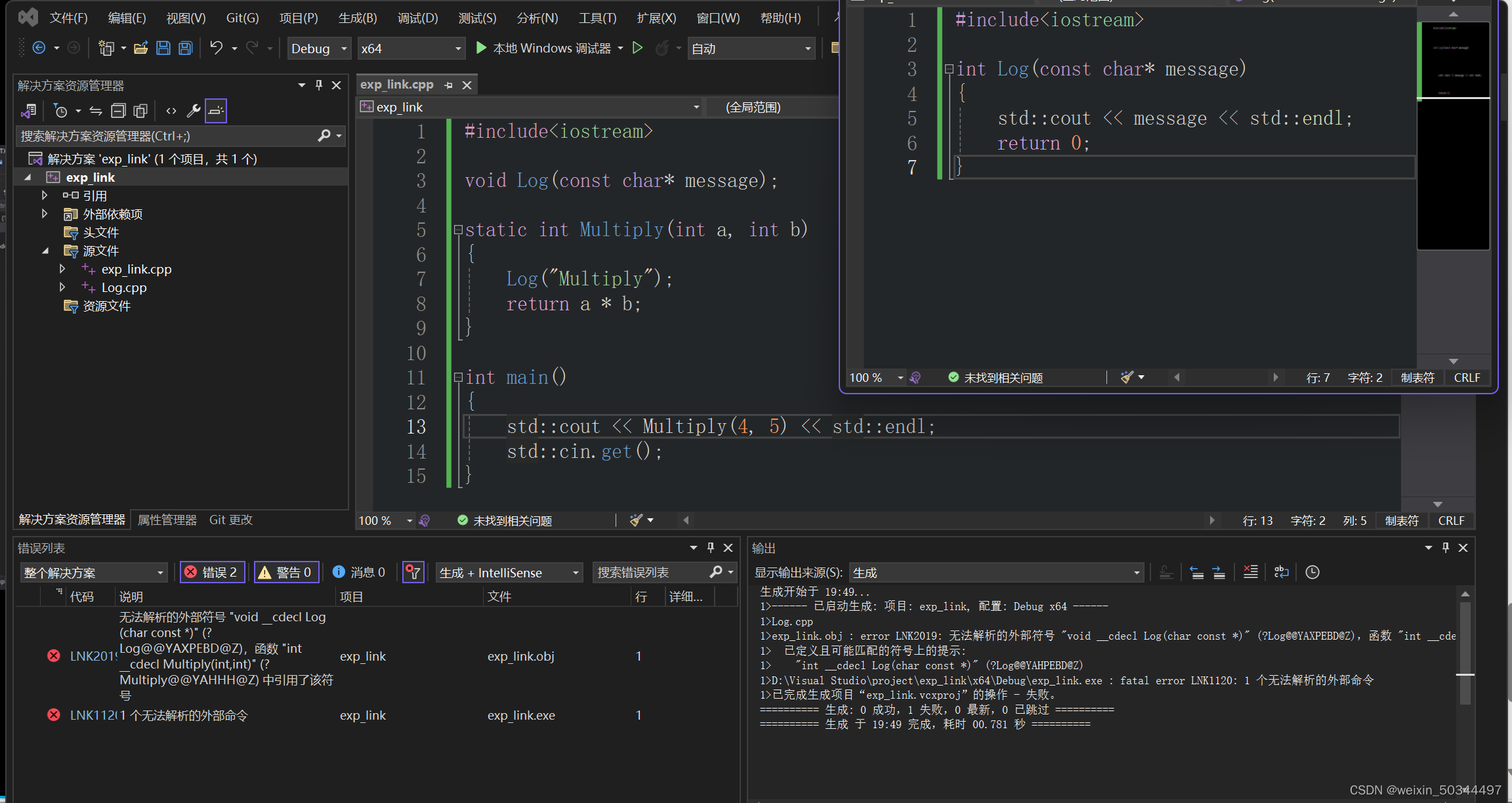1512x803 pixels.
Task: Select exp_link.cpp in source files tree
Action: pos(136,269)
